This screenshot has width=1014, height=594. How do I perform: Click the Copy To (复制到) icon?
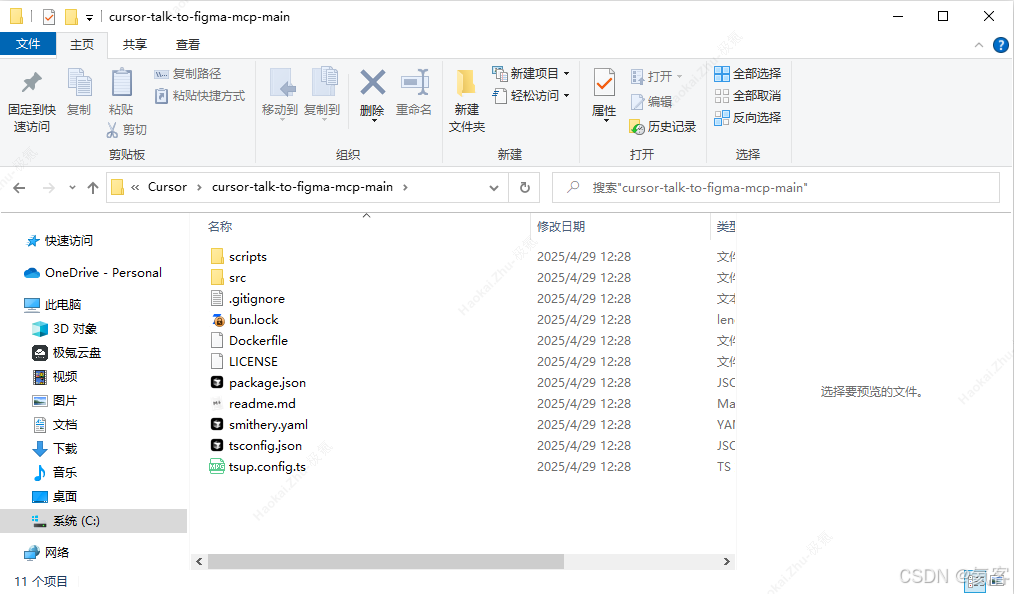pos(324,83)
